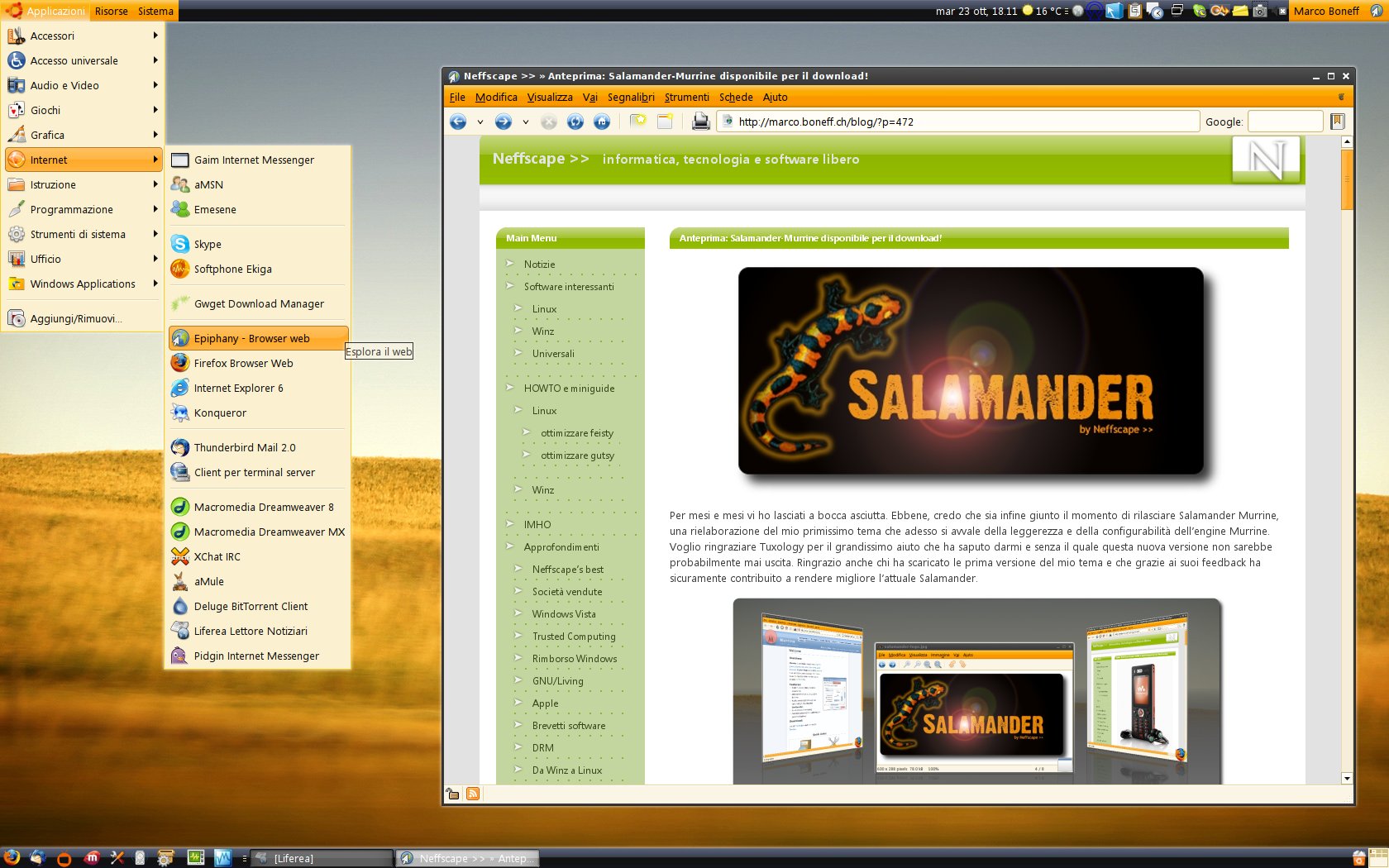
Task: Click the Skype icon in Internet submenu
Action: tap(180, 244)
